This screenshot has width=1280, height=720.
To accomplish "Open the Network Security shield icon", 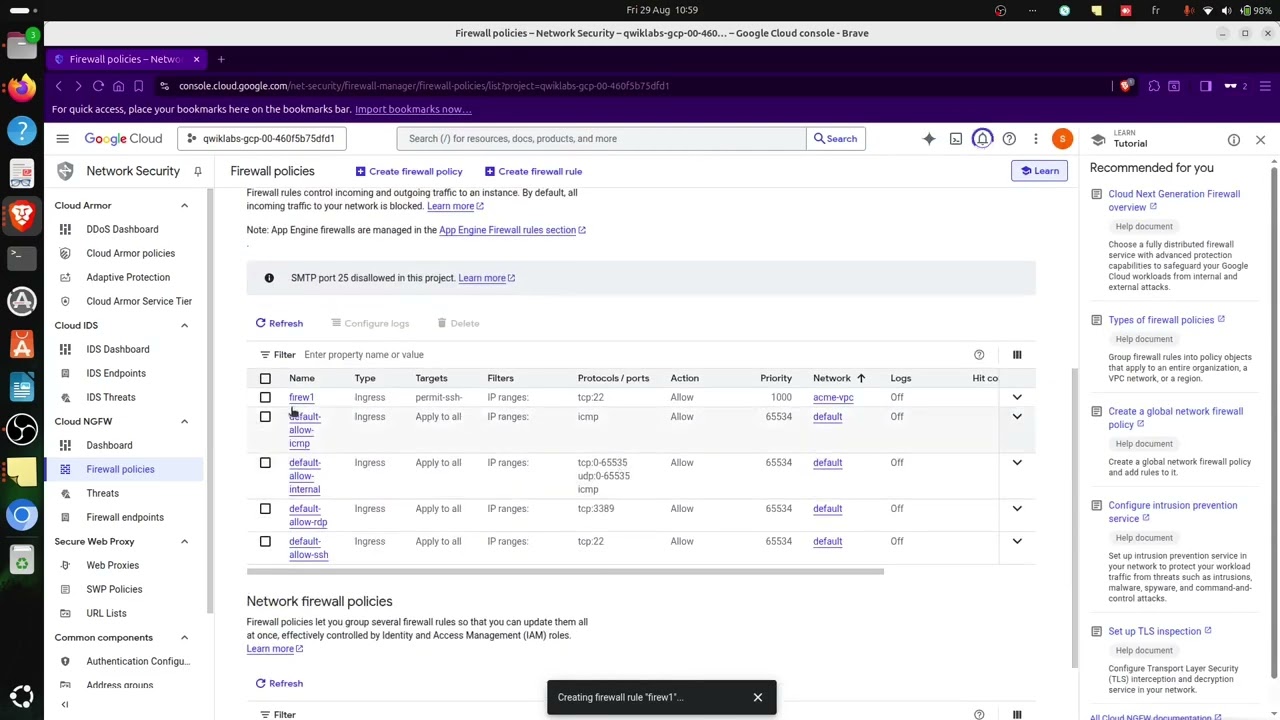I will click(x=65, y=171).
